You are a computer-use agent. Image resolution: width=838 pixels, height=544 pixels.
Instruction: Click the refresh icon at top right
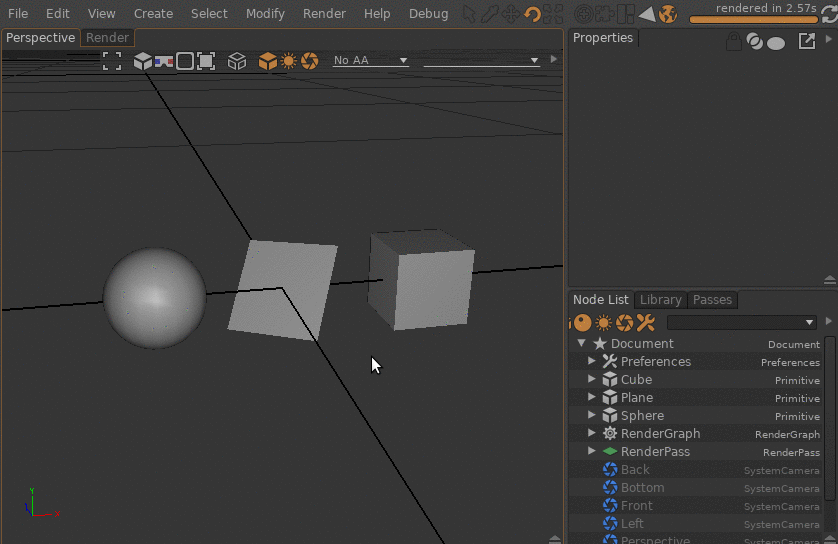coord(826,14)
